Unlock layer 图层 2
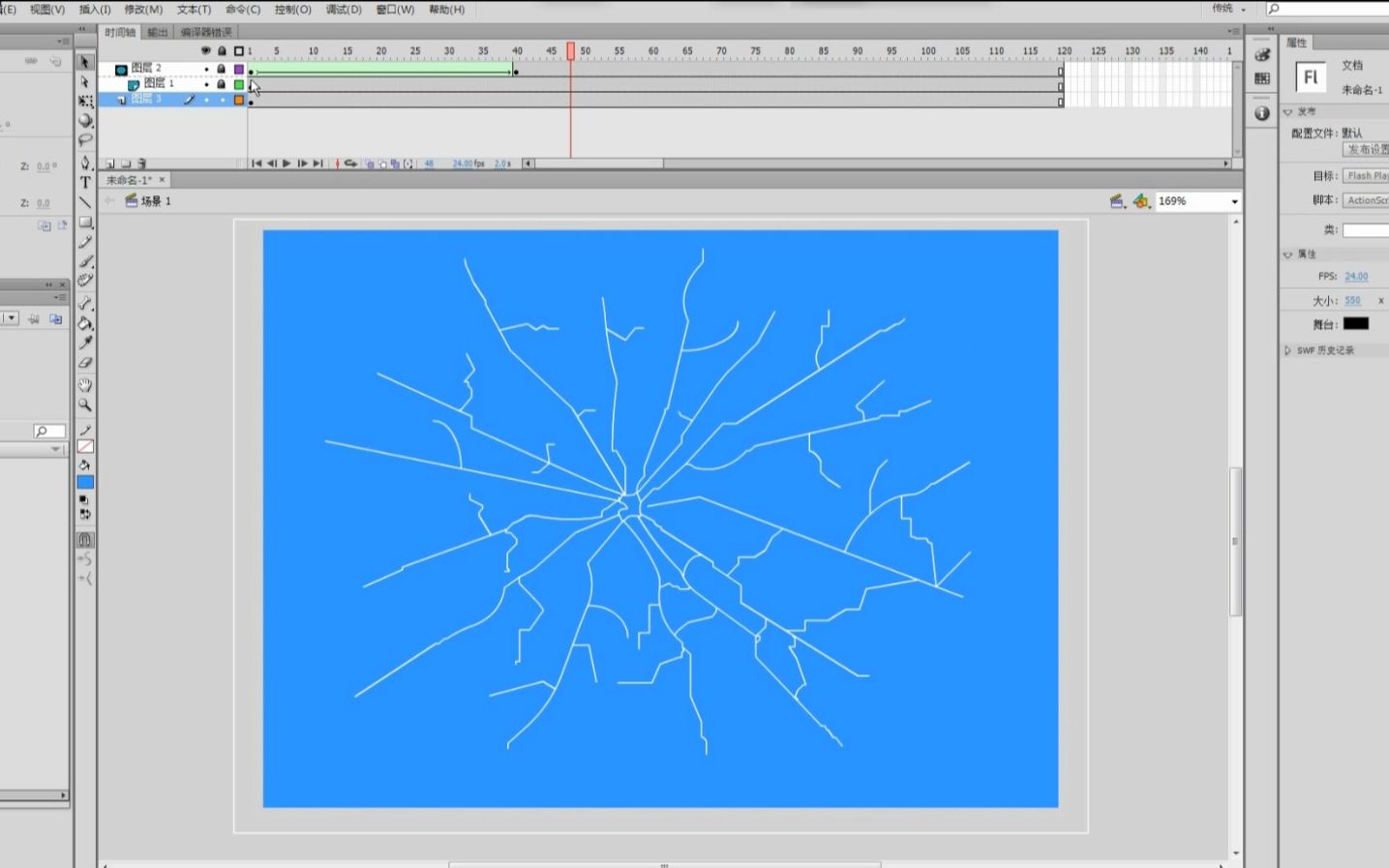This screenshot has height=868, width=1389. pyautogui.click(x=222, y=69)
